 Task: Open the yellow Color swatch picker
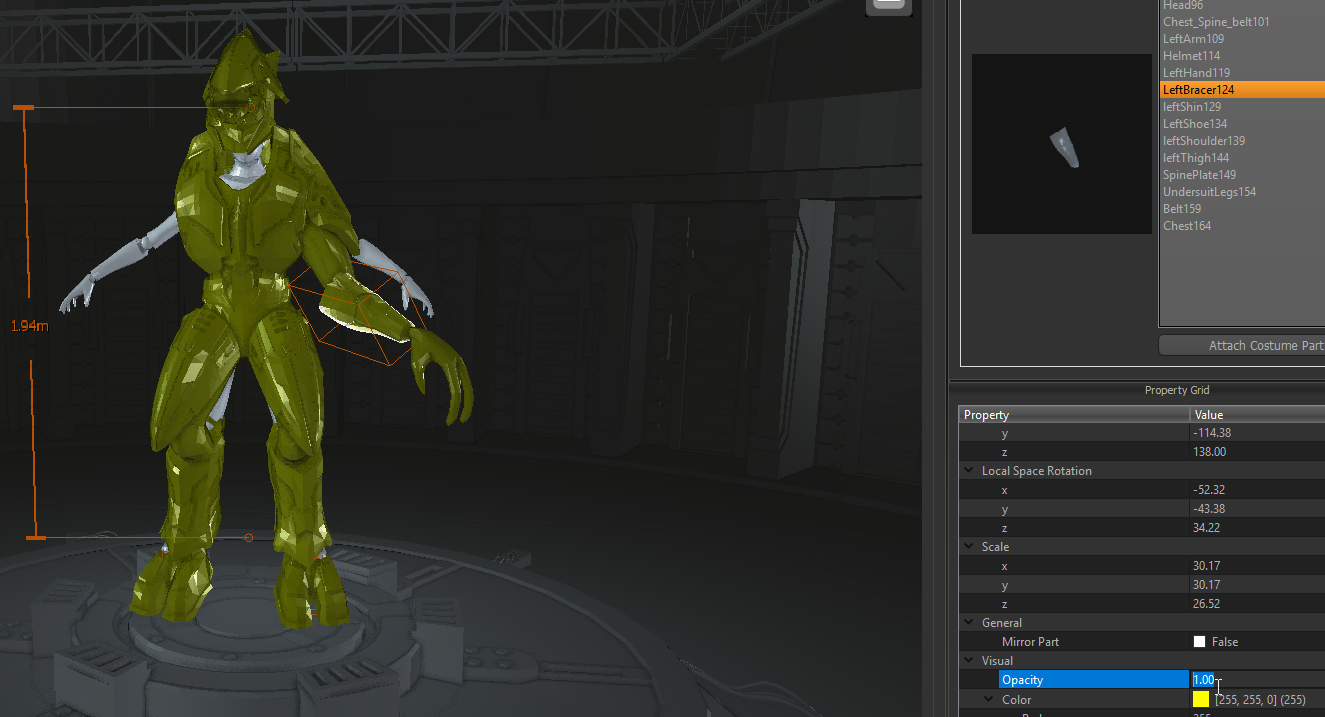(1201, 699)
